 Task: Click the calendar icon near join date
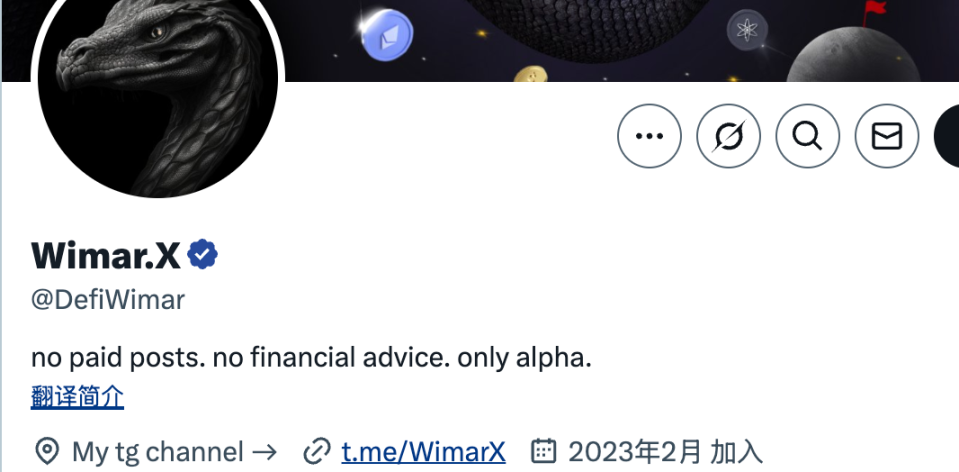(543, 451)
